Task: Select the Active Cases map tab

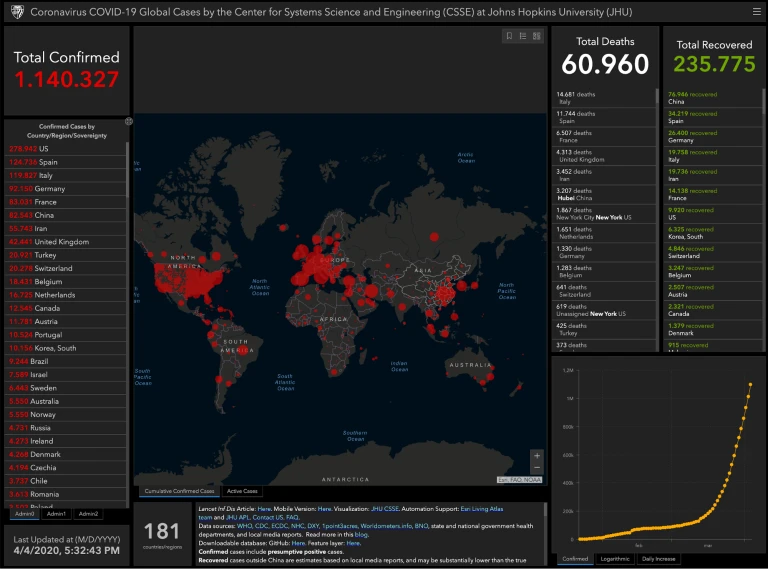Action: (242, 491)
